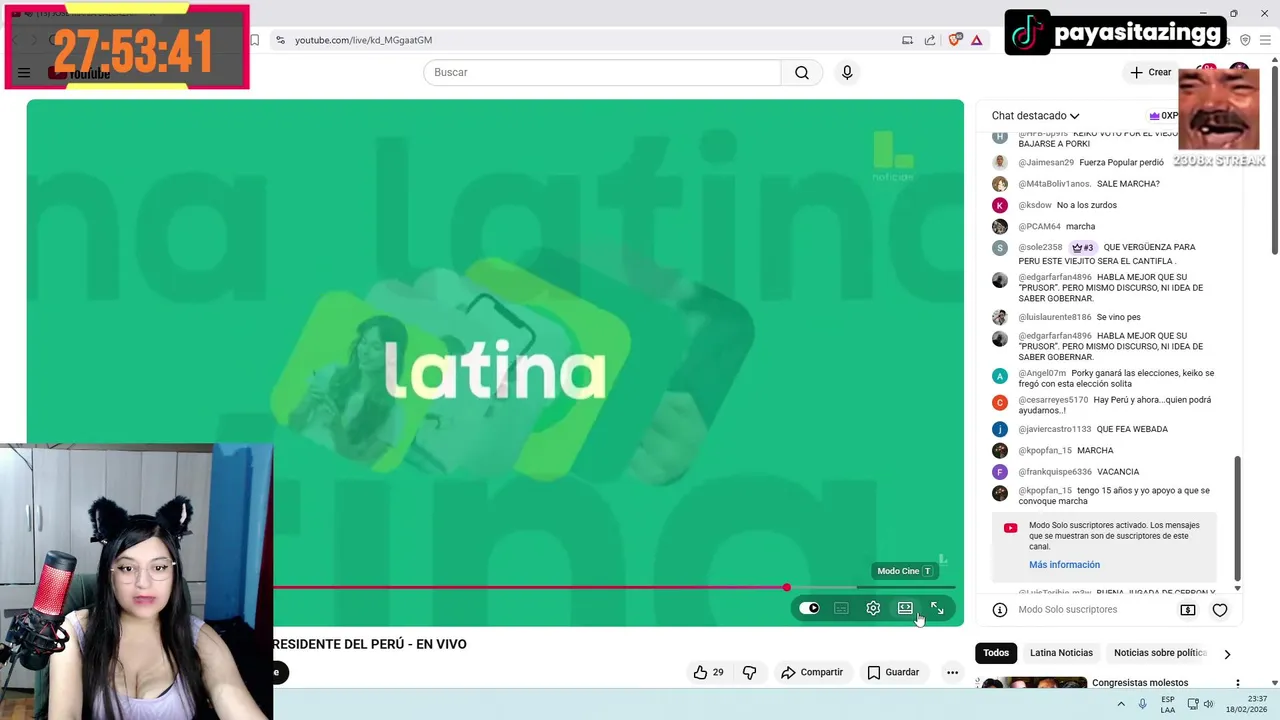
Task: Start voice search with the microphone icon
Action: coord(847,72)
